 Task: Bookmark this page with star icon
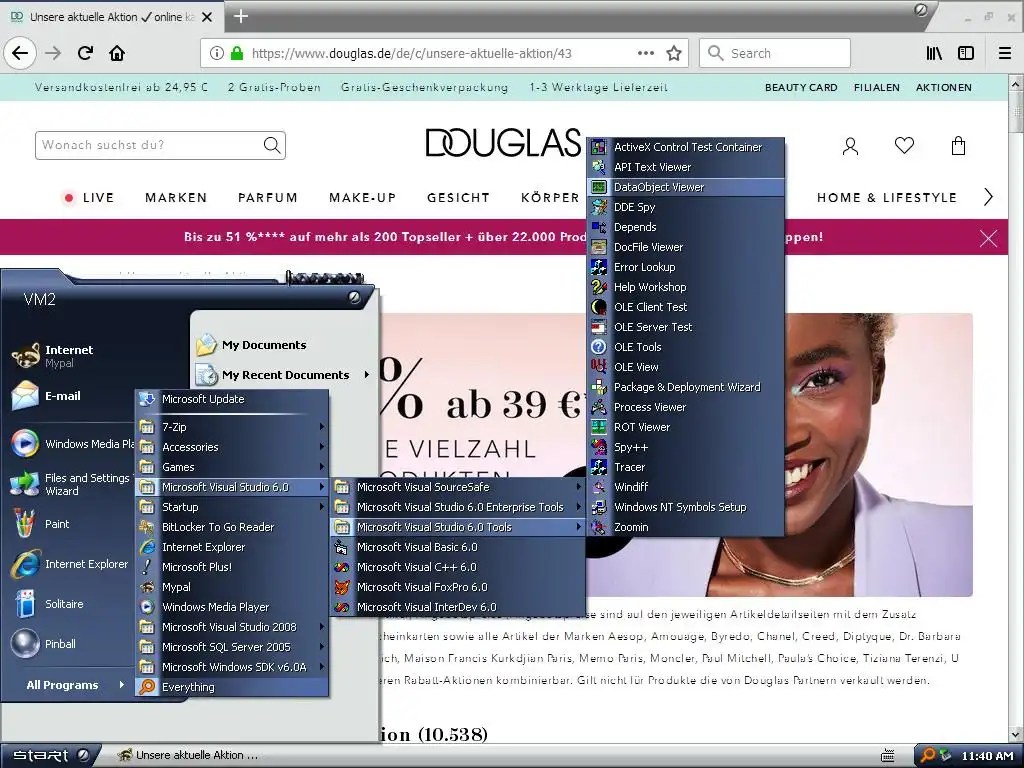click(674, 53)
